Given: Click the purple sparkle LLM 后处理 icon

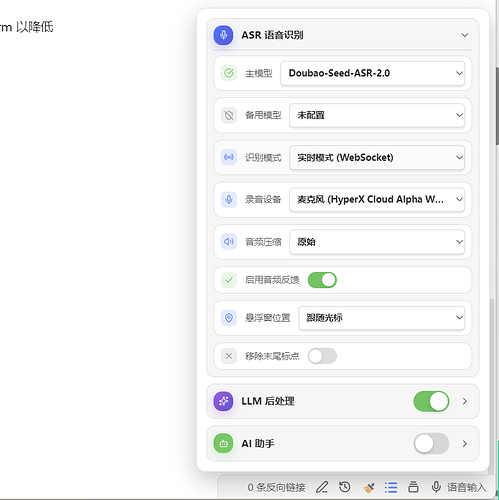Looking at the screenshot, I should (x=223, y=401).
